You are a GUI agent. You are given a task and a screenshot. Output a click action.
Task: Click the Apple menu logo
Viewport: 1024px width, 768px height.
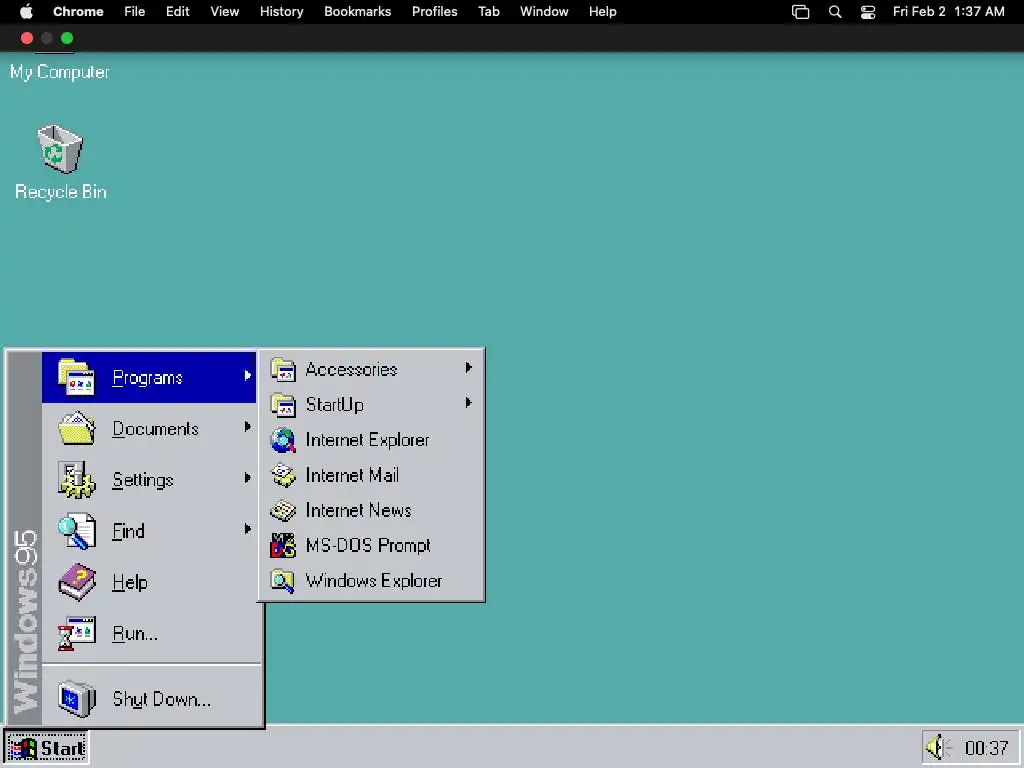(26, 11)
